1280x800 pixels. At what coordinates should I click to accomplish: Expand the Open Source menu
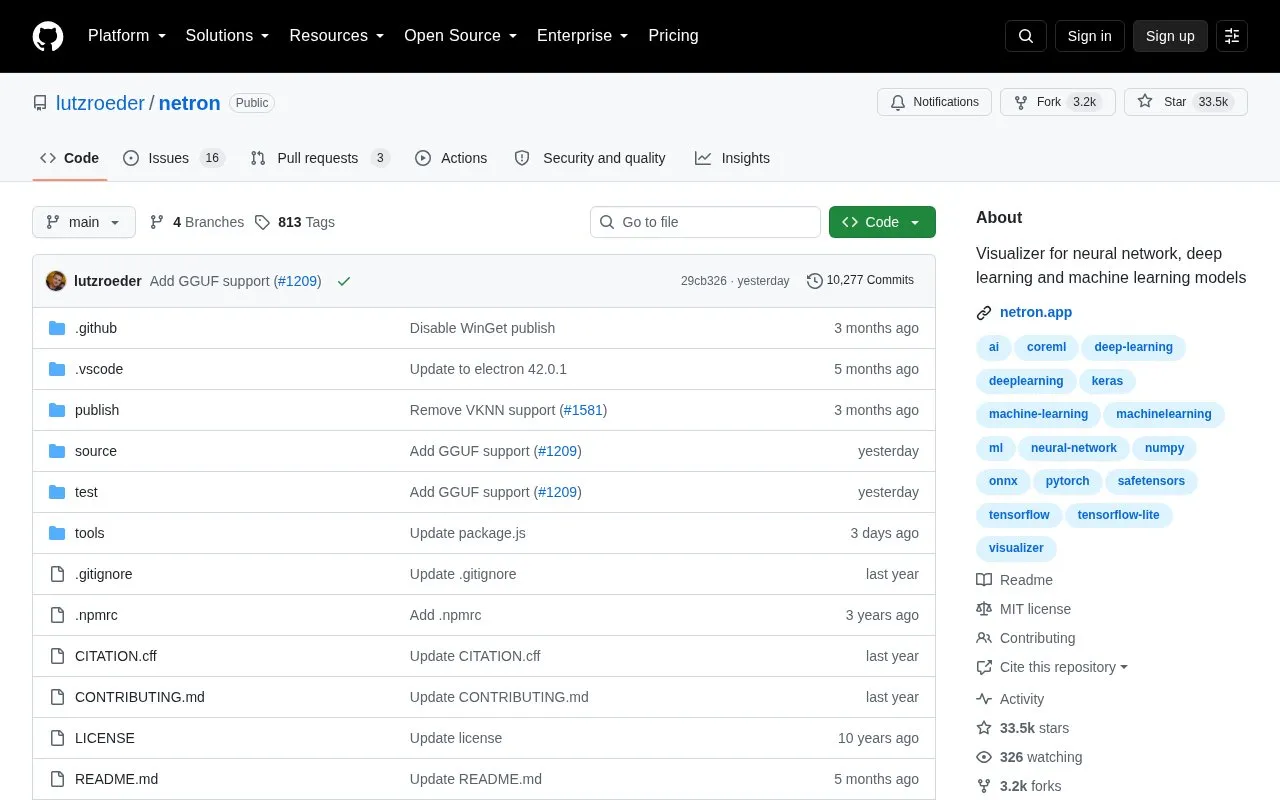(x=460, y=36)
